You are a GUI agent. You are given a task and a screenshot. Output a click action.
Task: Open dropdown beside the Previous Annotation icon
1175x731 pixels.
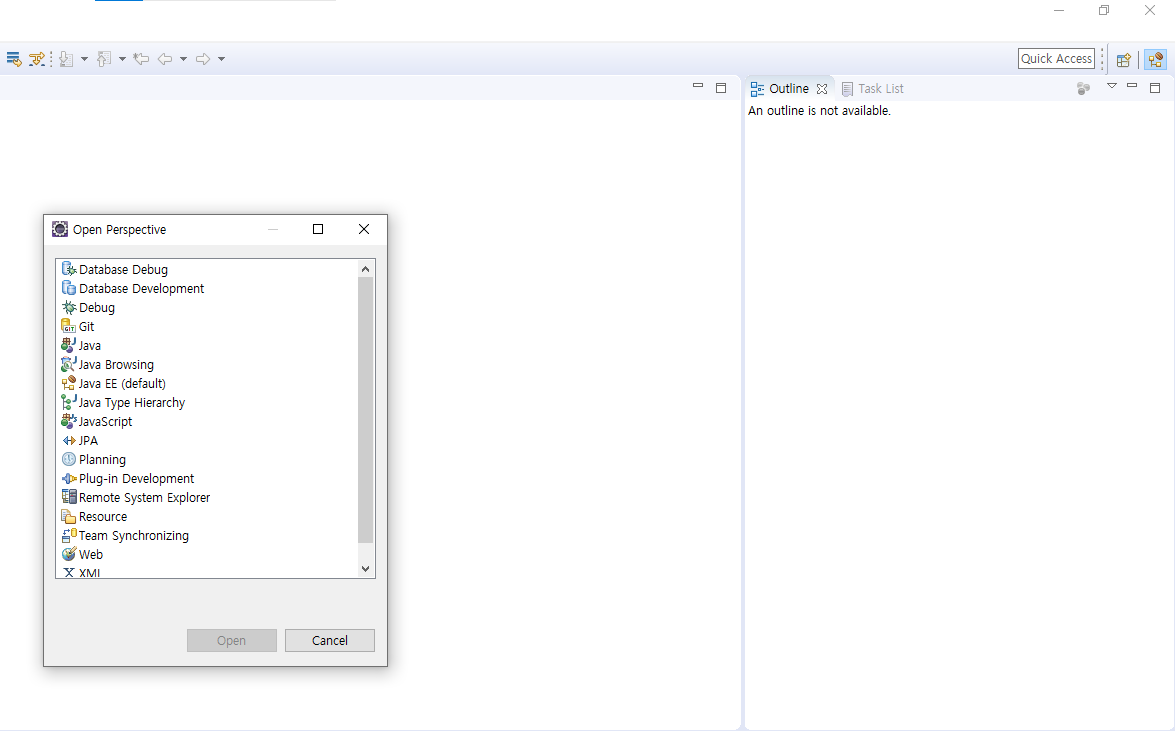pos(122,58)
